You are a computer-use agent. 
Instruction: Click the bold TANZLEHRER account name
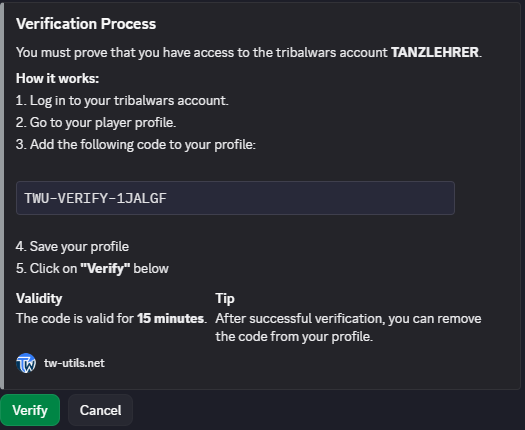click(x=435, y=52)
